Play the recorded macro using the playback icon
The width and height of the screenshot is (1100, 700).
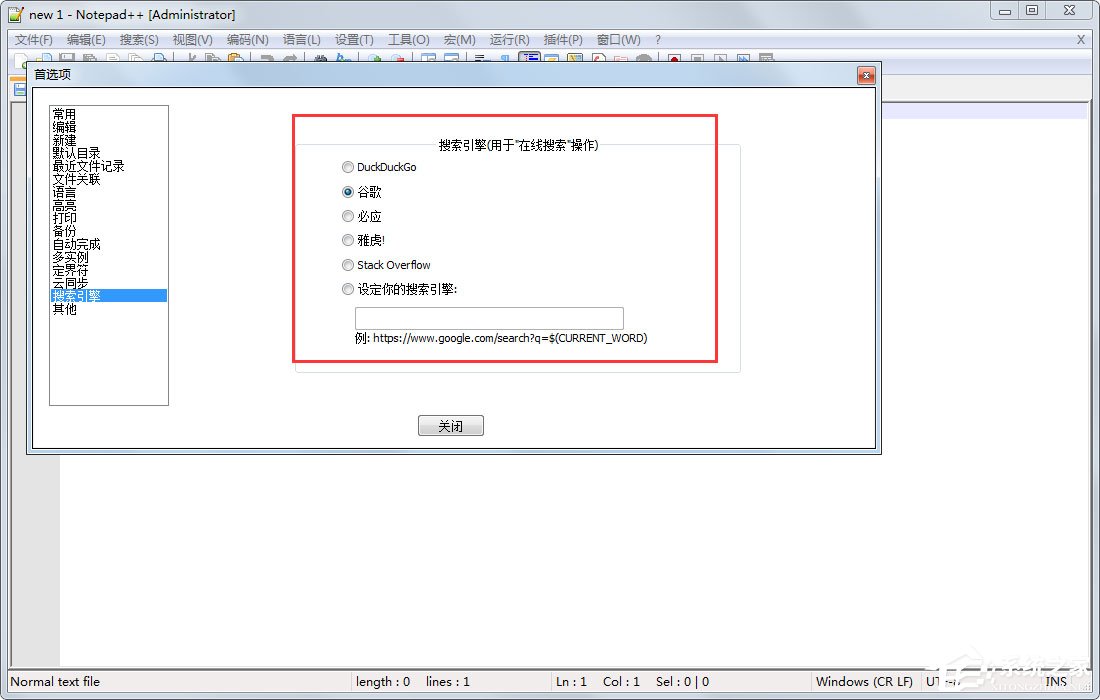coord(721,60)
